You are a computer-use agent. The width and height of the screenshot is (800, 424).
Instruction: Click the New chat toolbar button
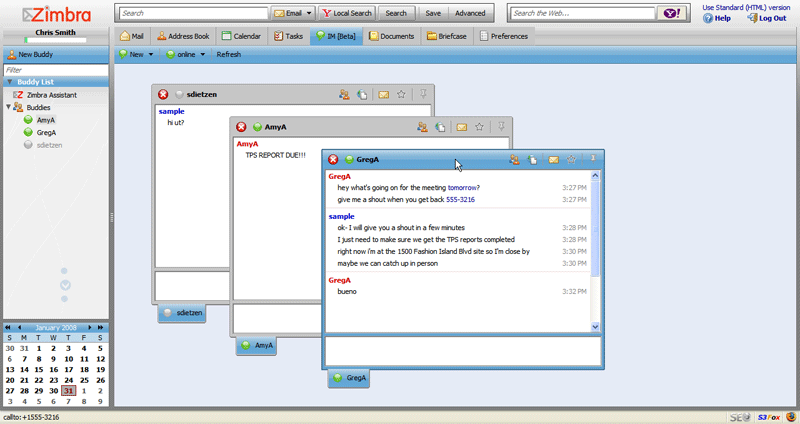[x=131, y=54]
